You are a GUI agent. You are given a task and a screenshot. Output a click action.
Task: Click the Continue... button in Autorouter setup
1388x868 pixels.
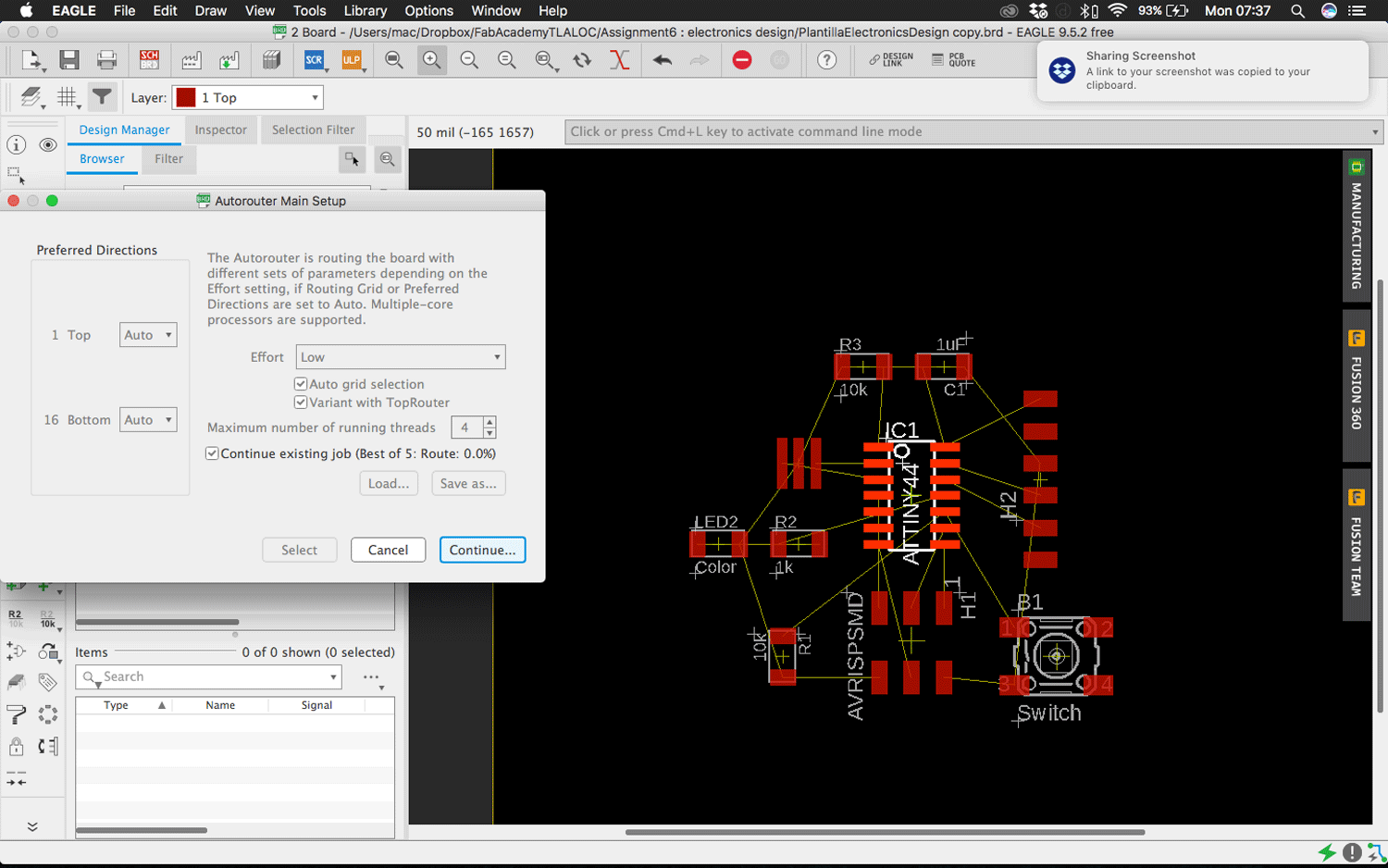[x=483, y=550]
